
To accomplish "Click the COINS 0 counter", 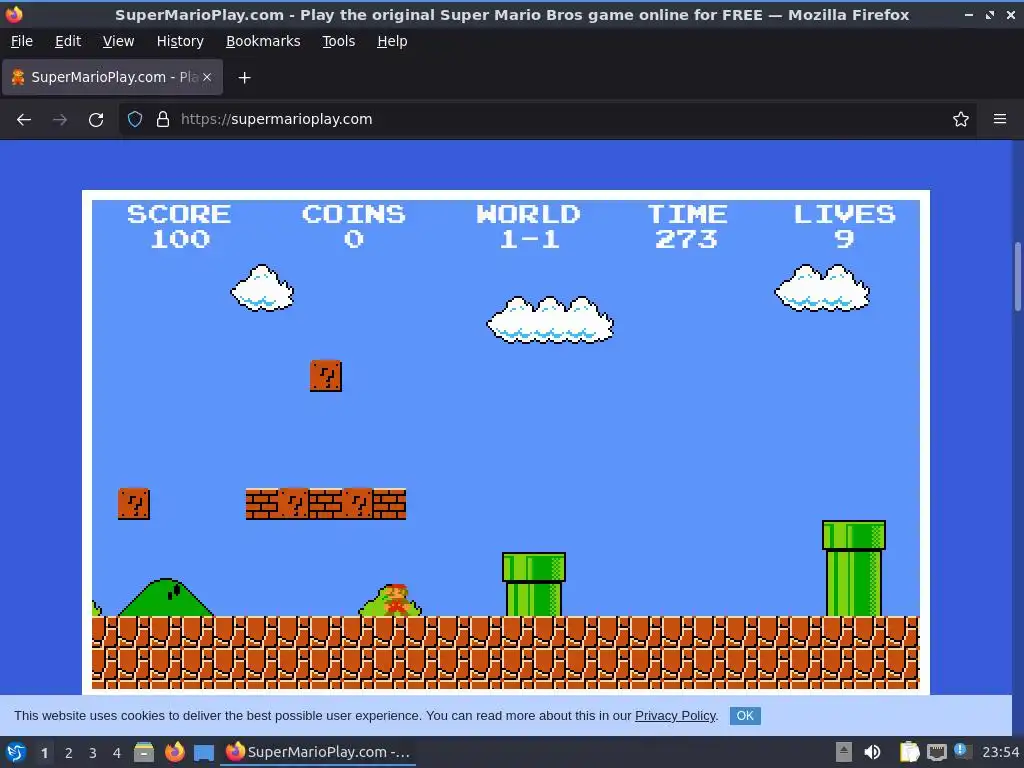I will pyautogui.click(x=353, y=226).
